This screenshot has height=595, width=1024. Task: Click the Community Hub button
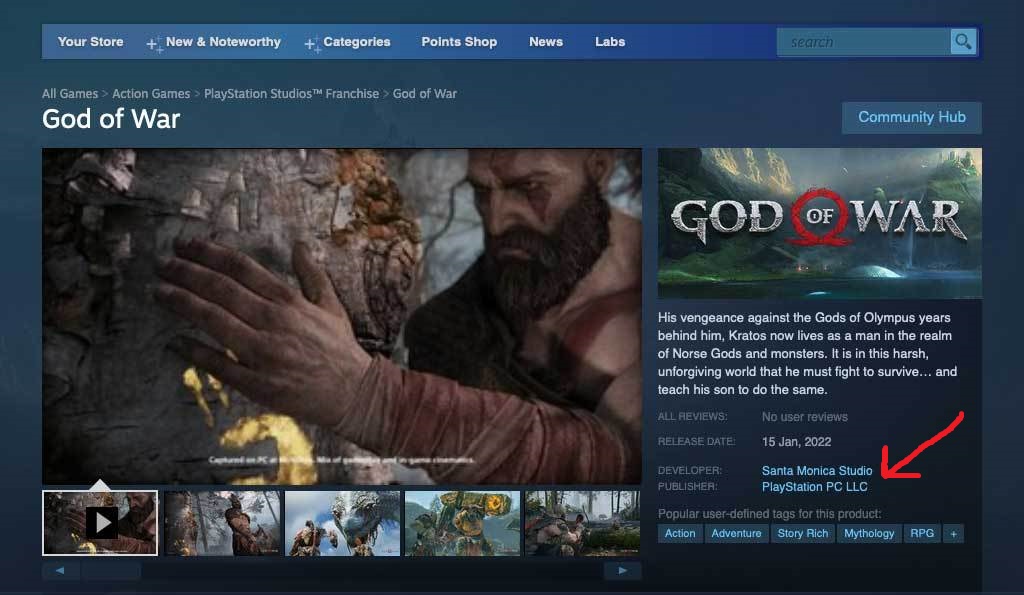pyautogui.click(x=911, y=117)
